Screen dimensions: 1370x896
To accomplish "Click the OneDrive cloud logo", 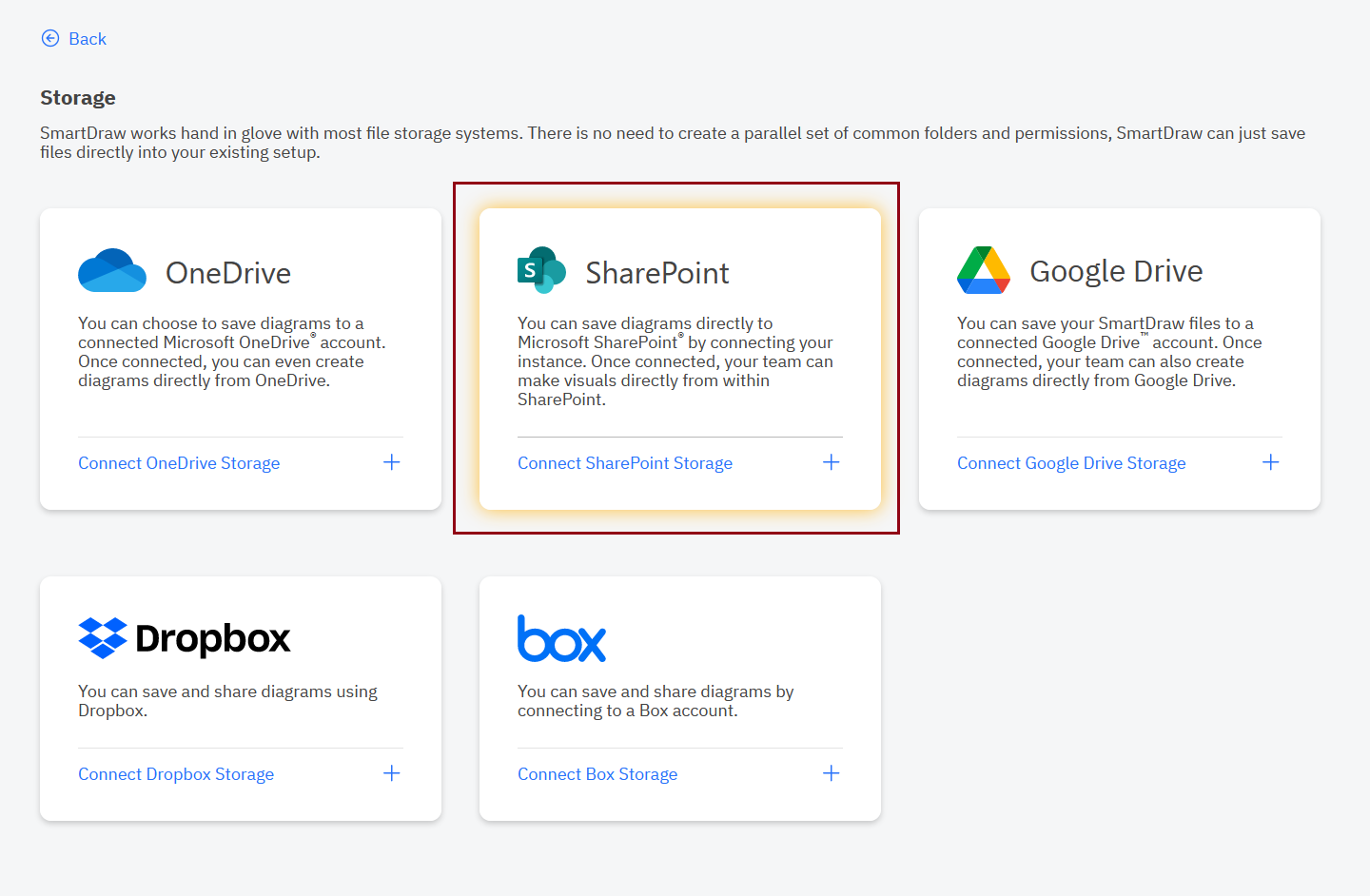I will [x=111, y=270].
